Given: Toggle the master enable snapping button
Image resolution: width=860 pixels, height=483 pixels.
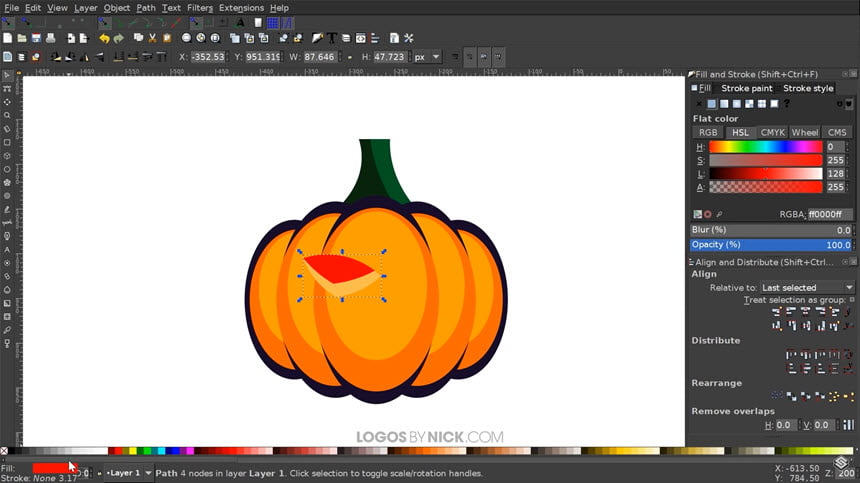Looking at the screenshot, I should [8, 23].
